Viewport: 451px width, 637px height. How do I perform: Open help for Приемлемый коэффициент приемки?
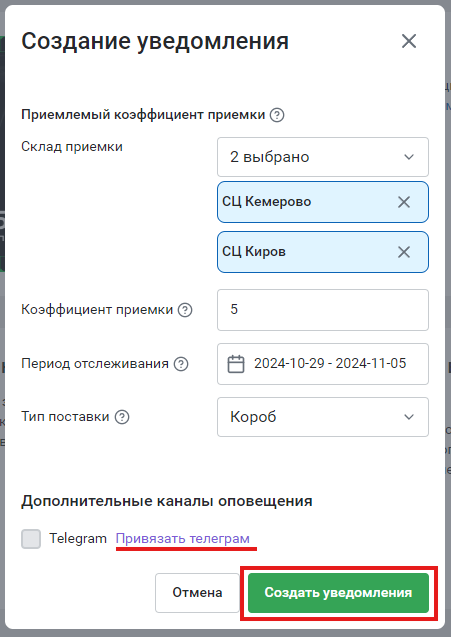[x=277, y=115]
